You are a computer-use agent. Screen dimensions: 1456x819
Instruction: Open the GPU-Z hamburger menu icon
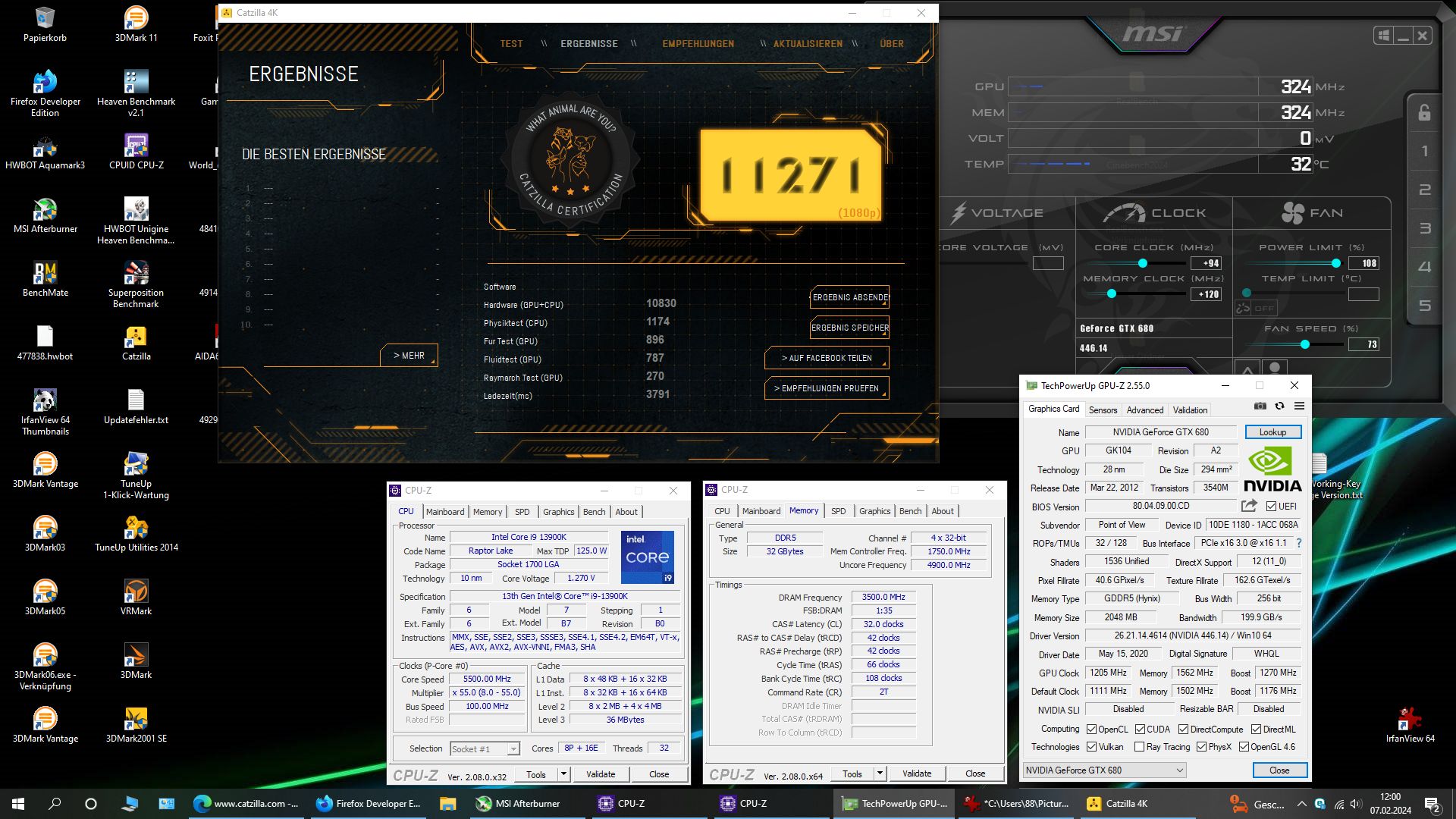(x=1299, y=406)
